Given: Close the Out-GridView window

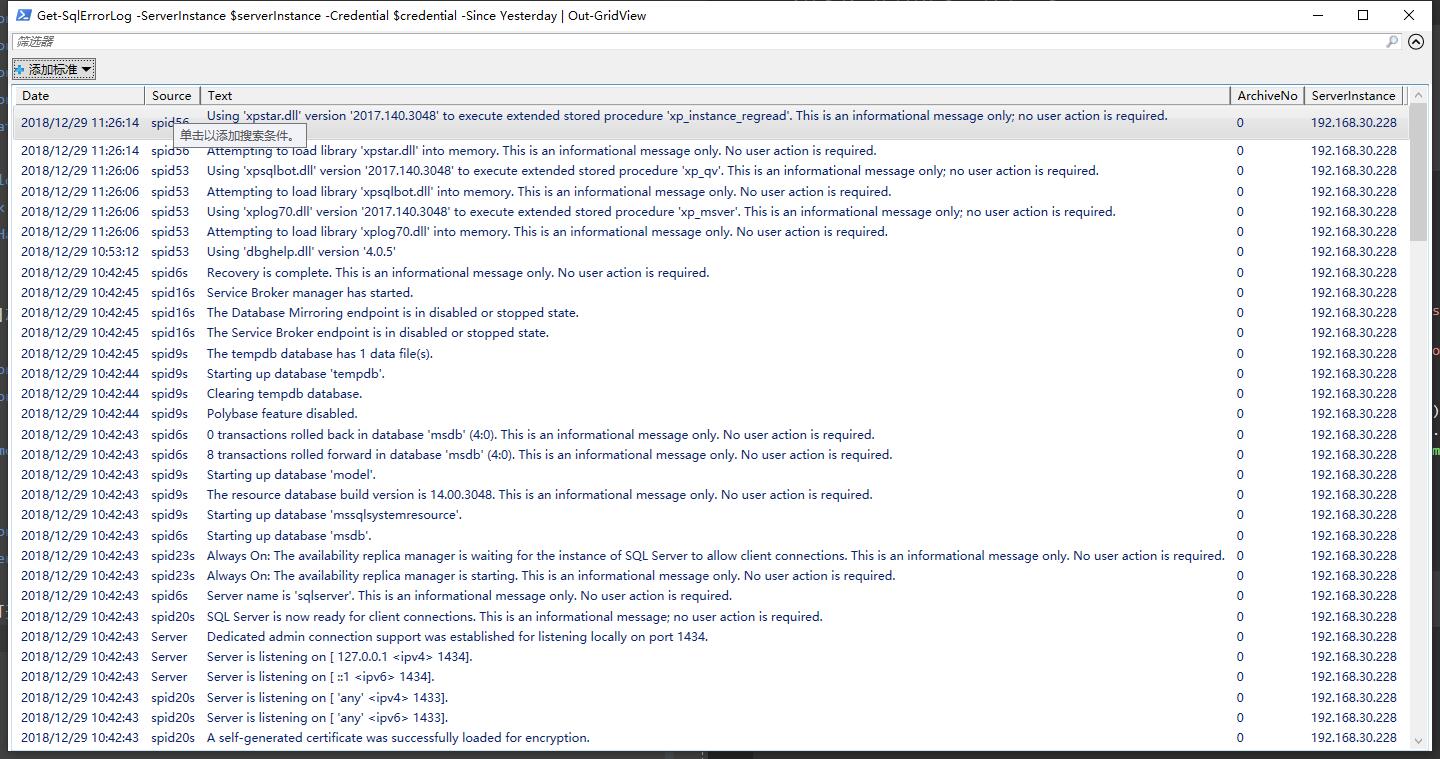Looking at the screenshot, I should click(1410, 15).
